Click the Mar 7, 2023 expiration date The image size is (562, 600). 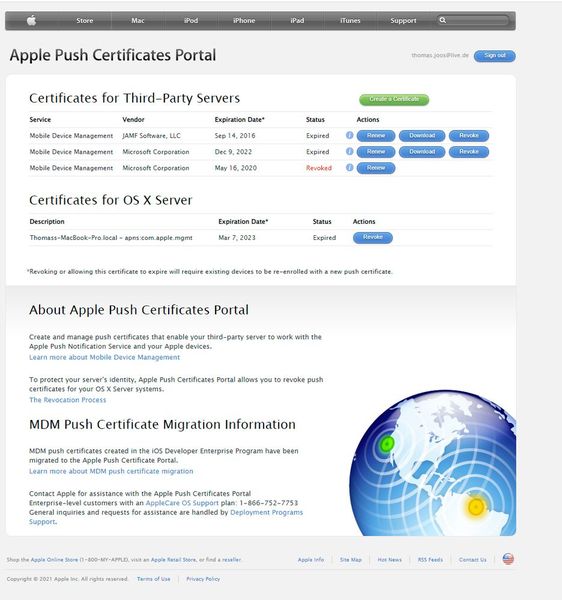point(237,238)
